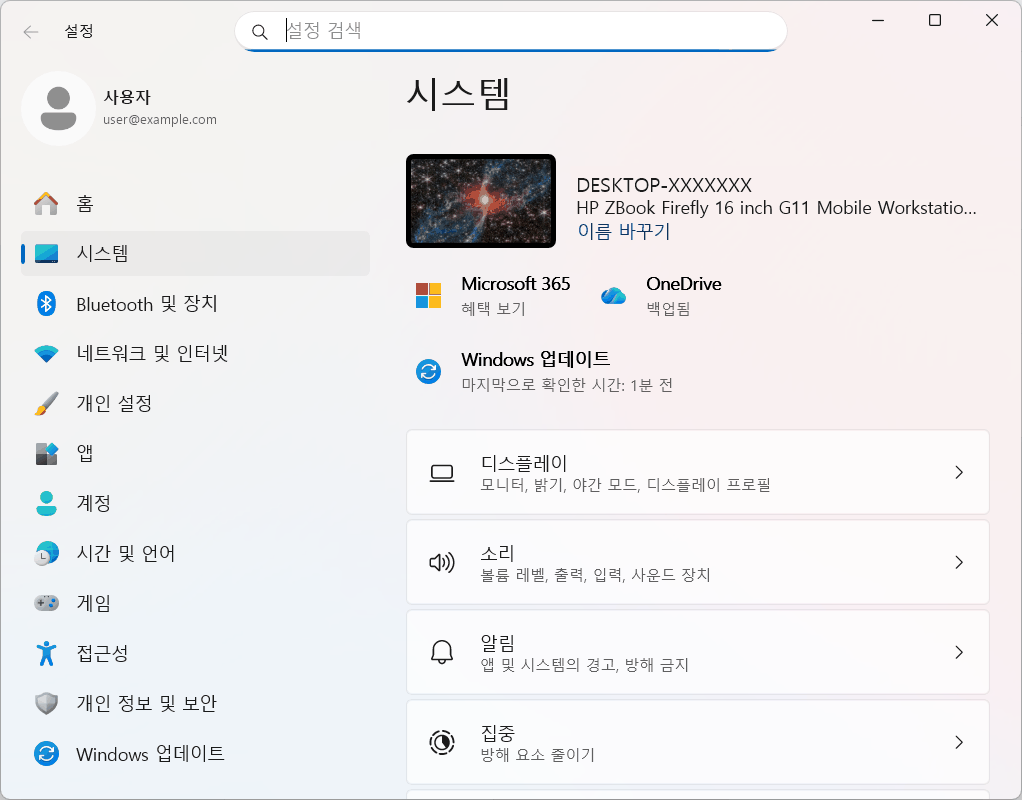Click the 디스플레이 laptop icon
This screenshot has width=1022, height=800.
click(442, 473)
